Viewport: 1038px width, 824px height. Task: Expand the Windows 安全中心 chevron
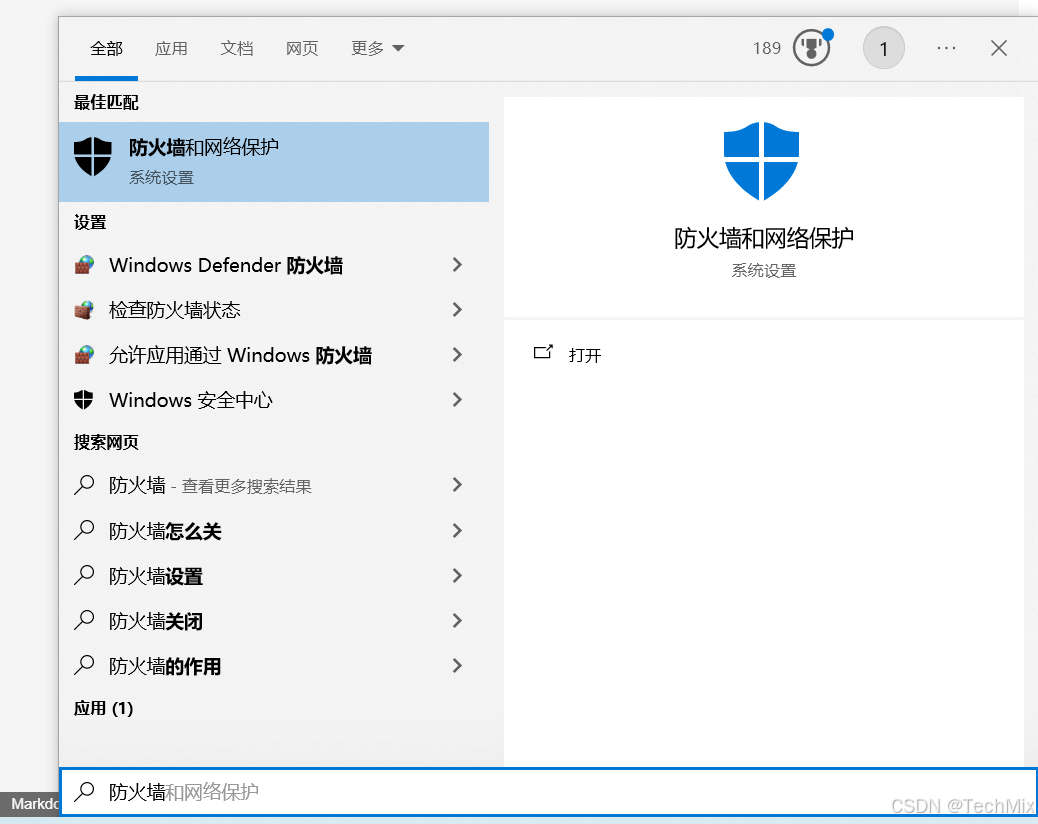coord(457,400)
